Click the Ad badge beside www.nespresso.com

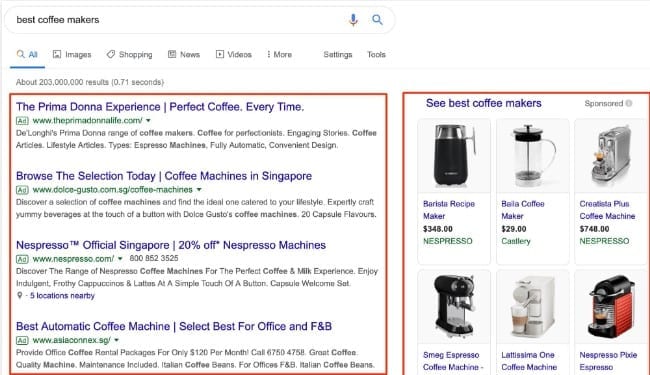(x=22, y=259)
